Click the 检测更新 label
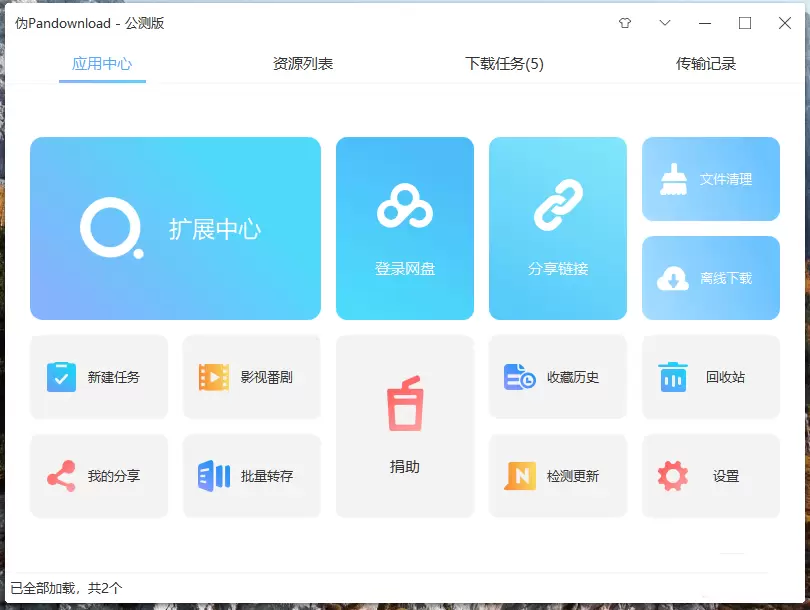Screen dimensions: 810x610 coord(573,476)
